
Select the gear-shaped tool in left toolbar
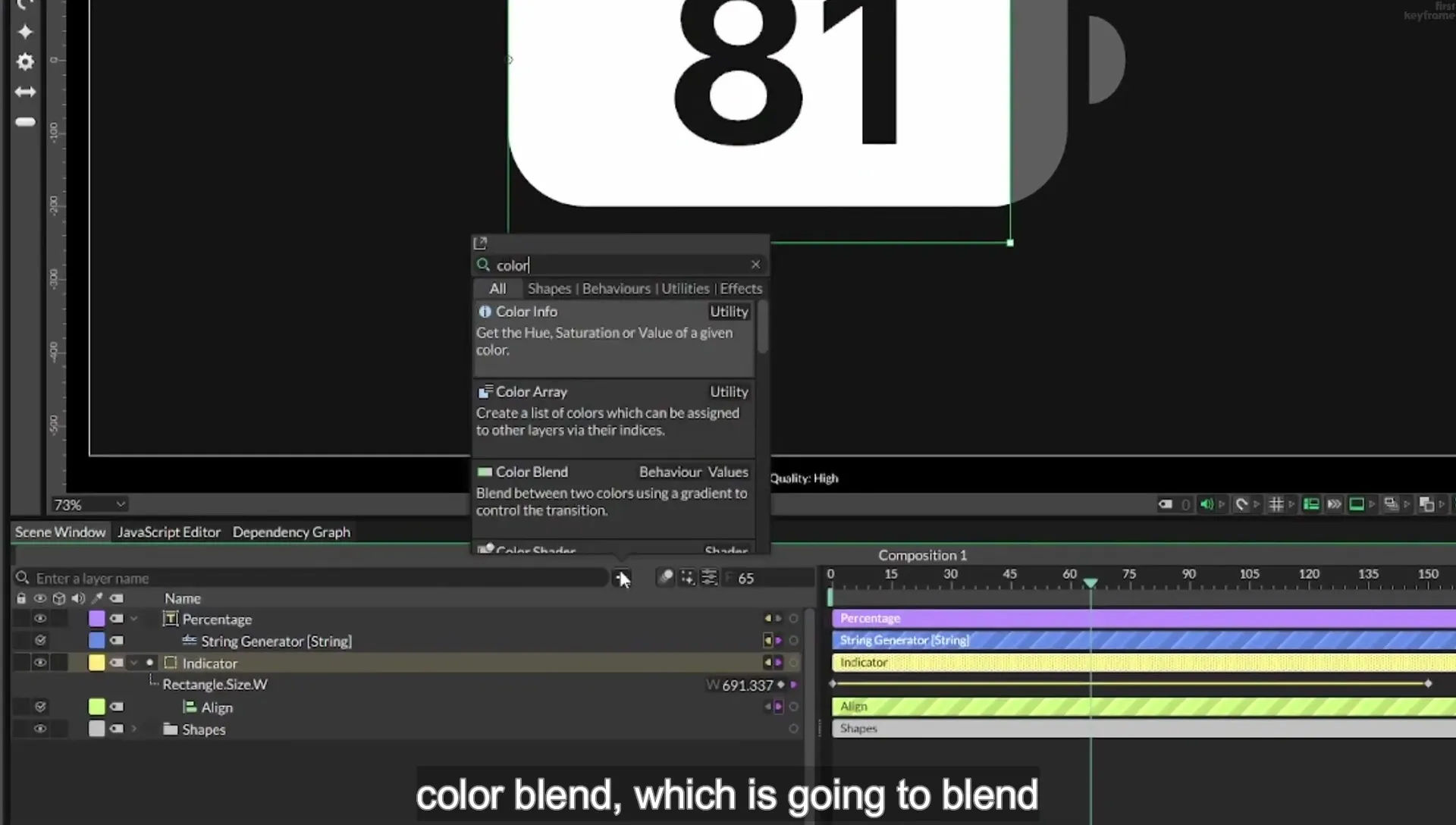click(25, 61)
